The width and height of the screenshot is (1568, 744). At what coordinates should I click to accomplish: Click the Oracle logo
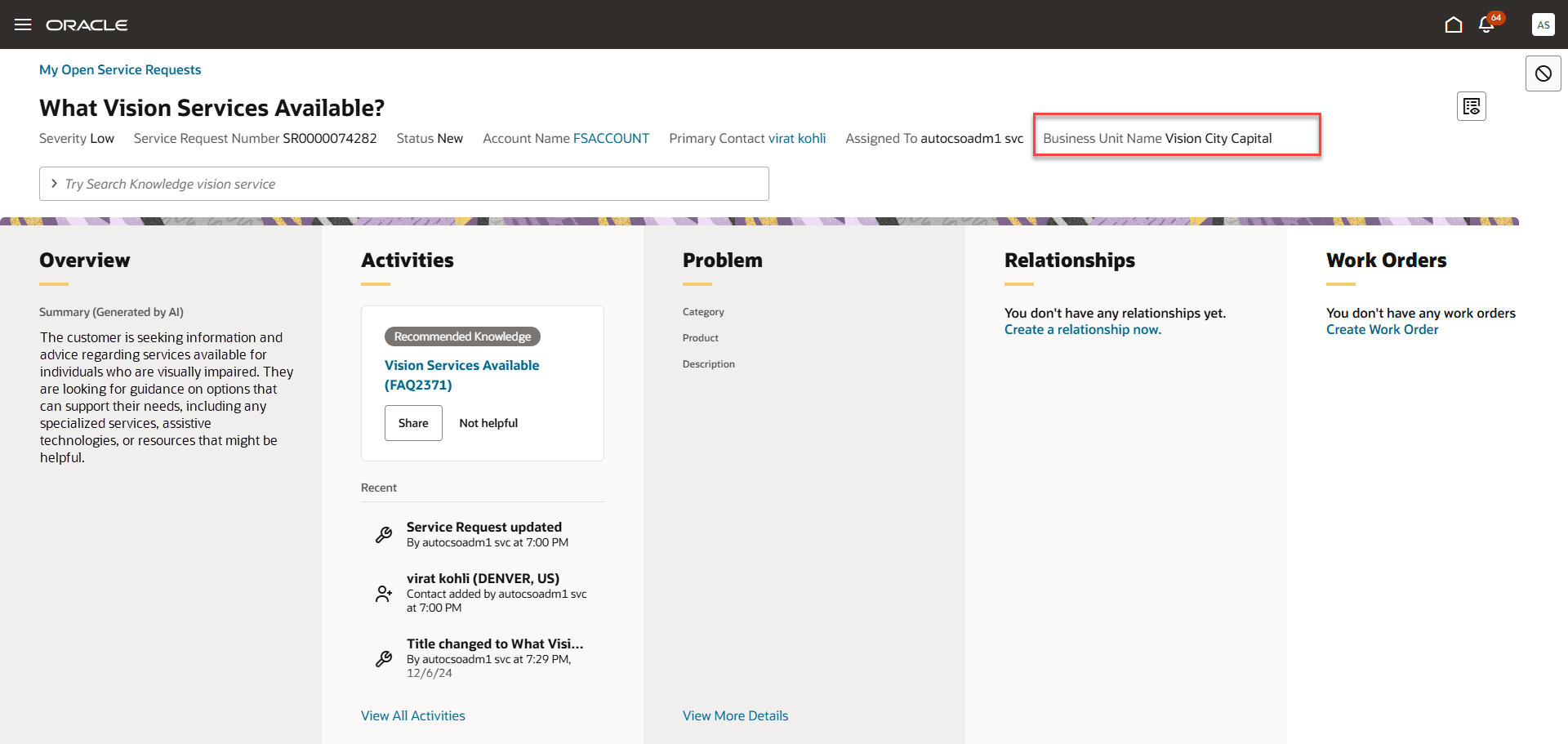pos(87,25)
